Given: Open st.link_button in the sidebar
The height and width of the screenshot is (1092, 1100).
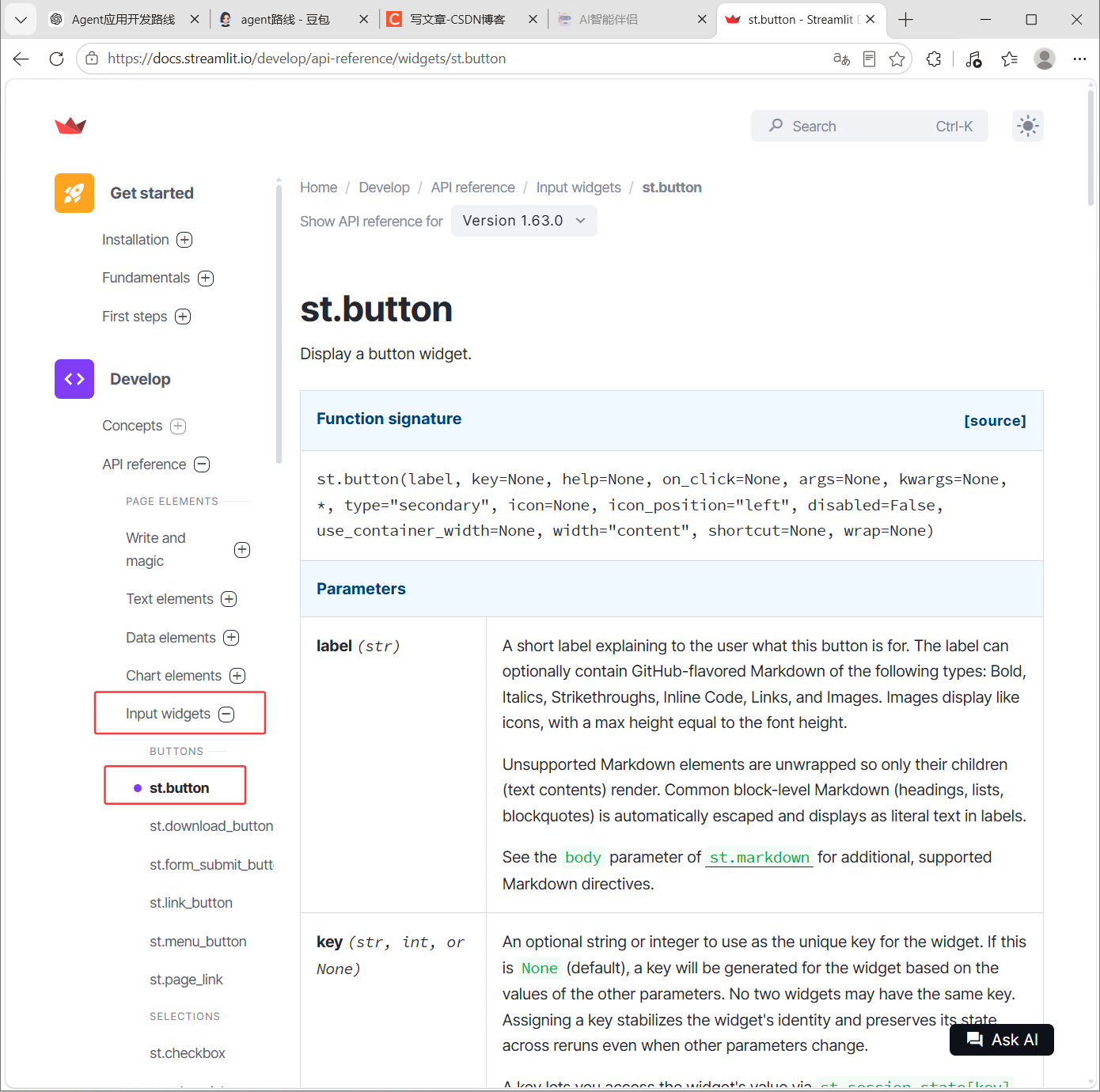Looking at the screenshot, I should 191,903.
